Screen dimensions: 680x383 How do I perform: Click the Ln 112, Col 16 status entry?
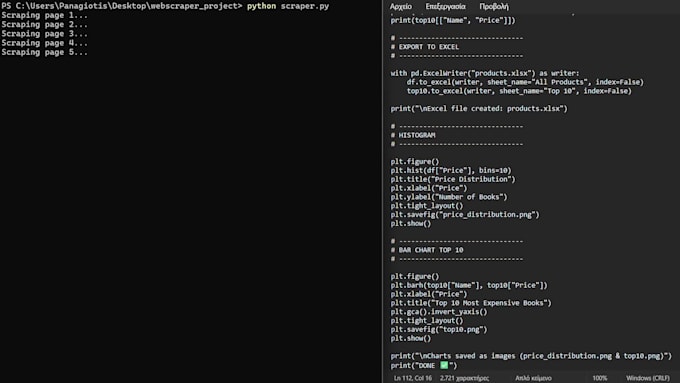(x=412, y=378)
